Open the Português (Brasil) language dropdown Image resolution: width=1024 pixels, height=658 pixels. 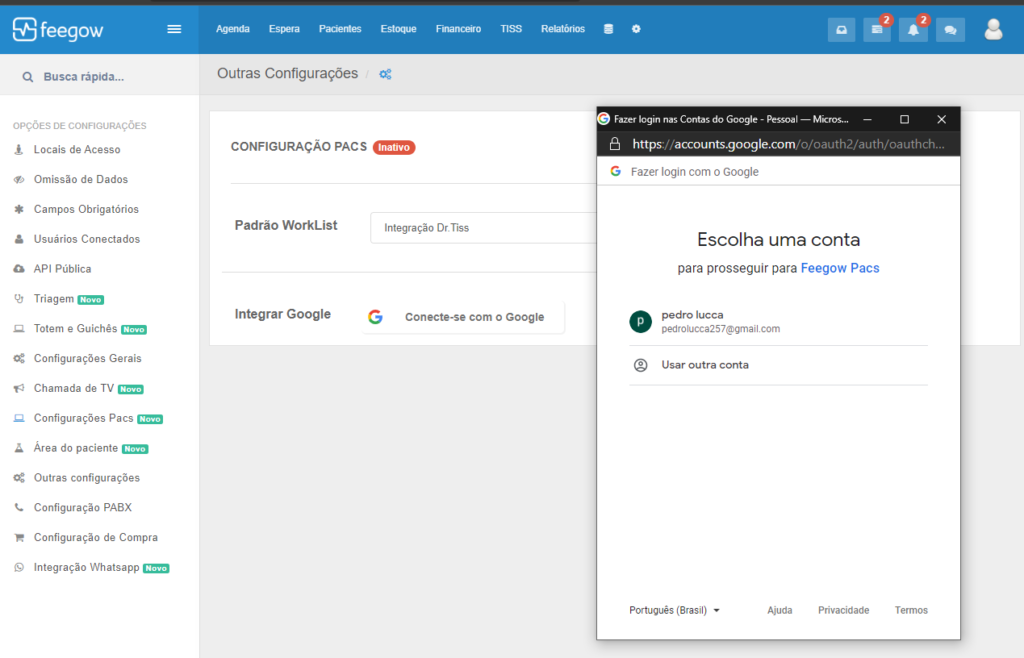point(674,610)
